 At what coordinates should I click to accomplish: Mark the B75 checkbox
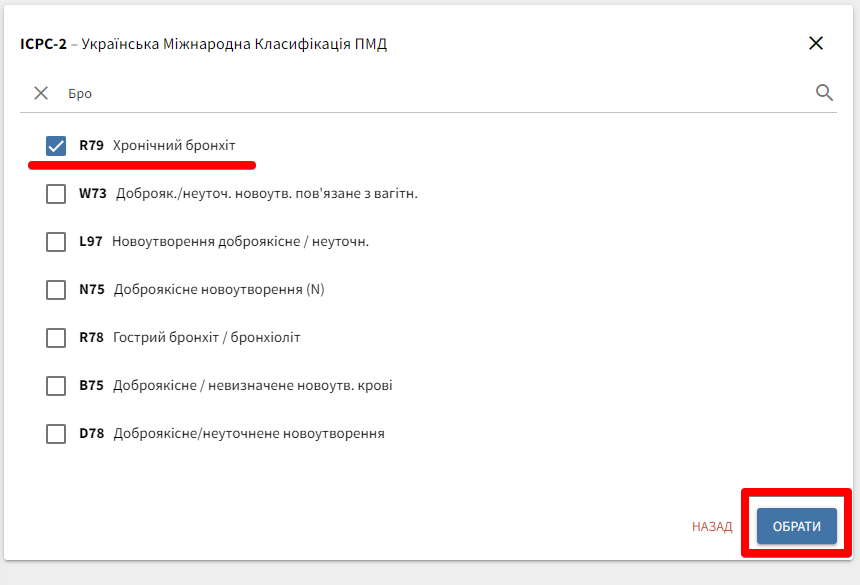click(x=56, y=386)
